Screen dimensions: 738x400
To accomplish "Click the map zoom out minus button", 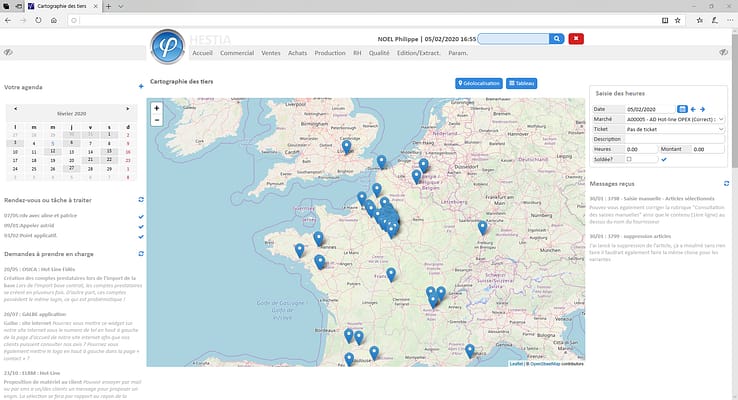I will pos(156,120).
